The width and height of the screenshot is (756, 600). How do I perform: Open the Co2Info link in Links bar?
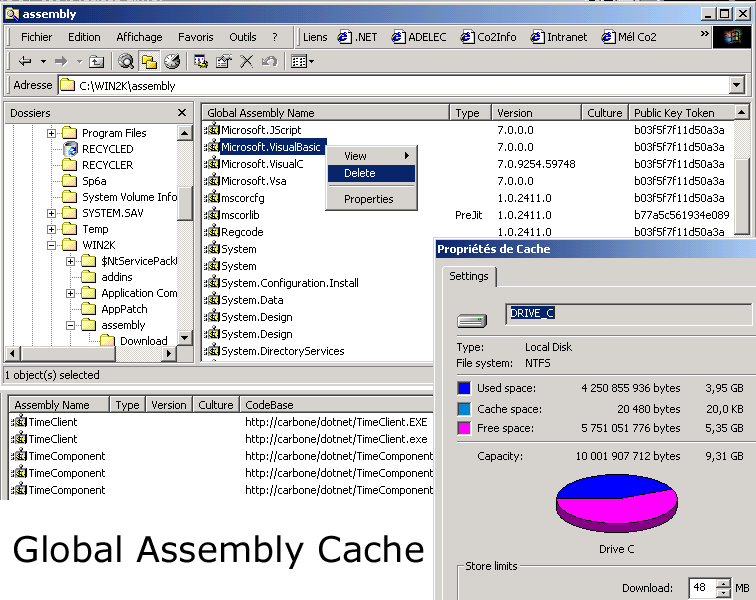(x=489, y=37)
